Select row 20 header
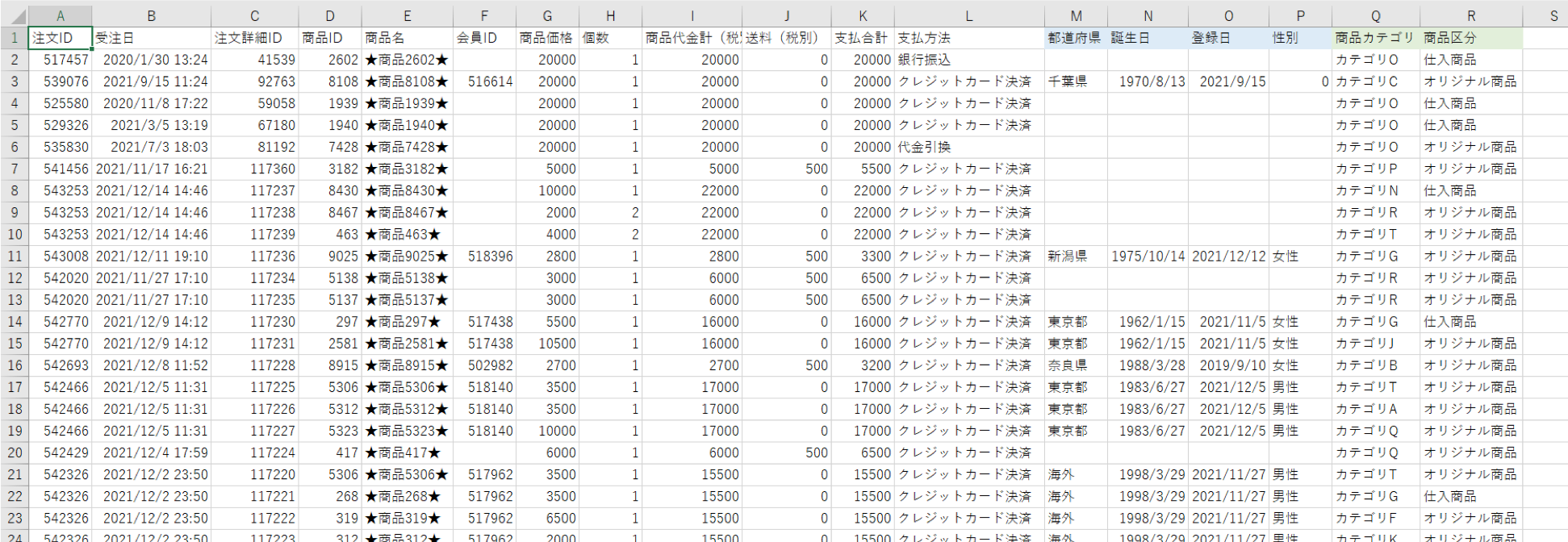The height and width of the screenshot is (542, 1568). [14, 452]
